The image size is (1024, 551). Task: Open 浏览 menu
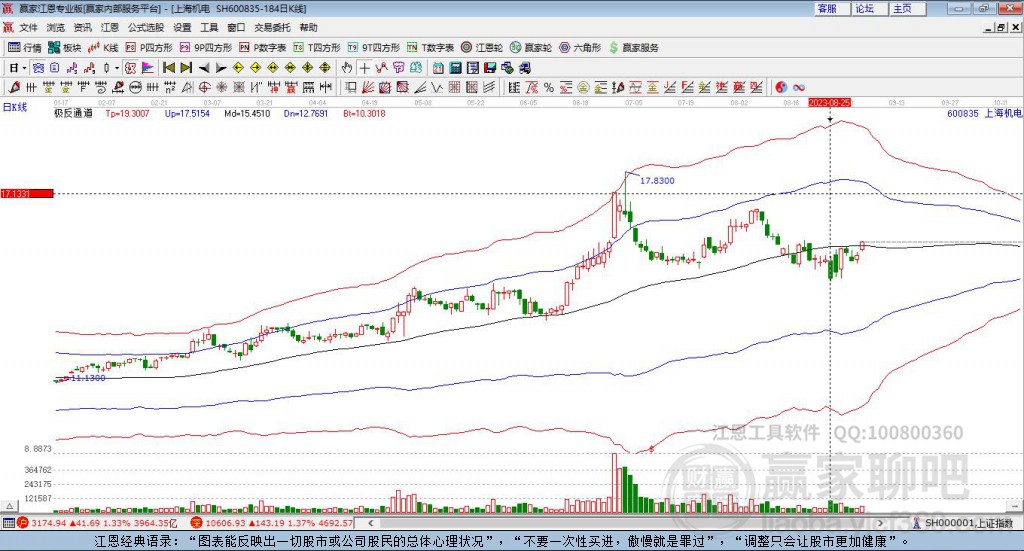(56, 27)
